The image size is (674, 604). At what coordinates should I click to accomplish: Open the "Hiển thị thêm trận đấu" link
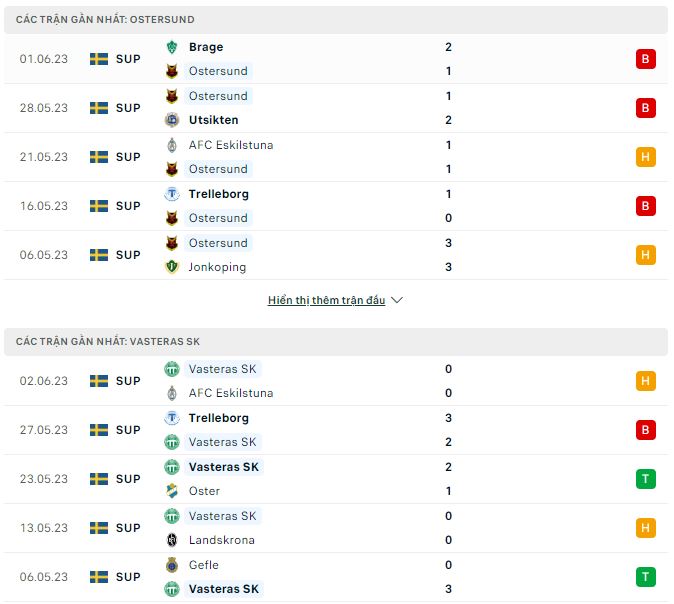pyautogui.click(x=326, y=300)
